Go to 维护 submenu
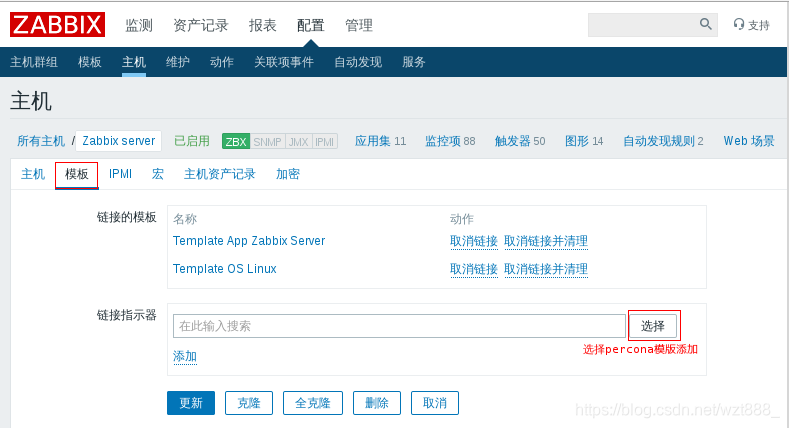The width and height of the screenshot is (789, 428). click(178, 62)
